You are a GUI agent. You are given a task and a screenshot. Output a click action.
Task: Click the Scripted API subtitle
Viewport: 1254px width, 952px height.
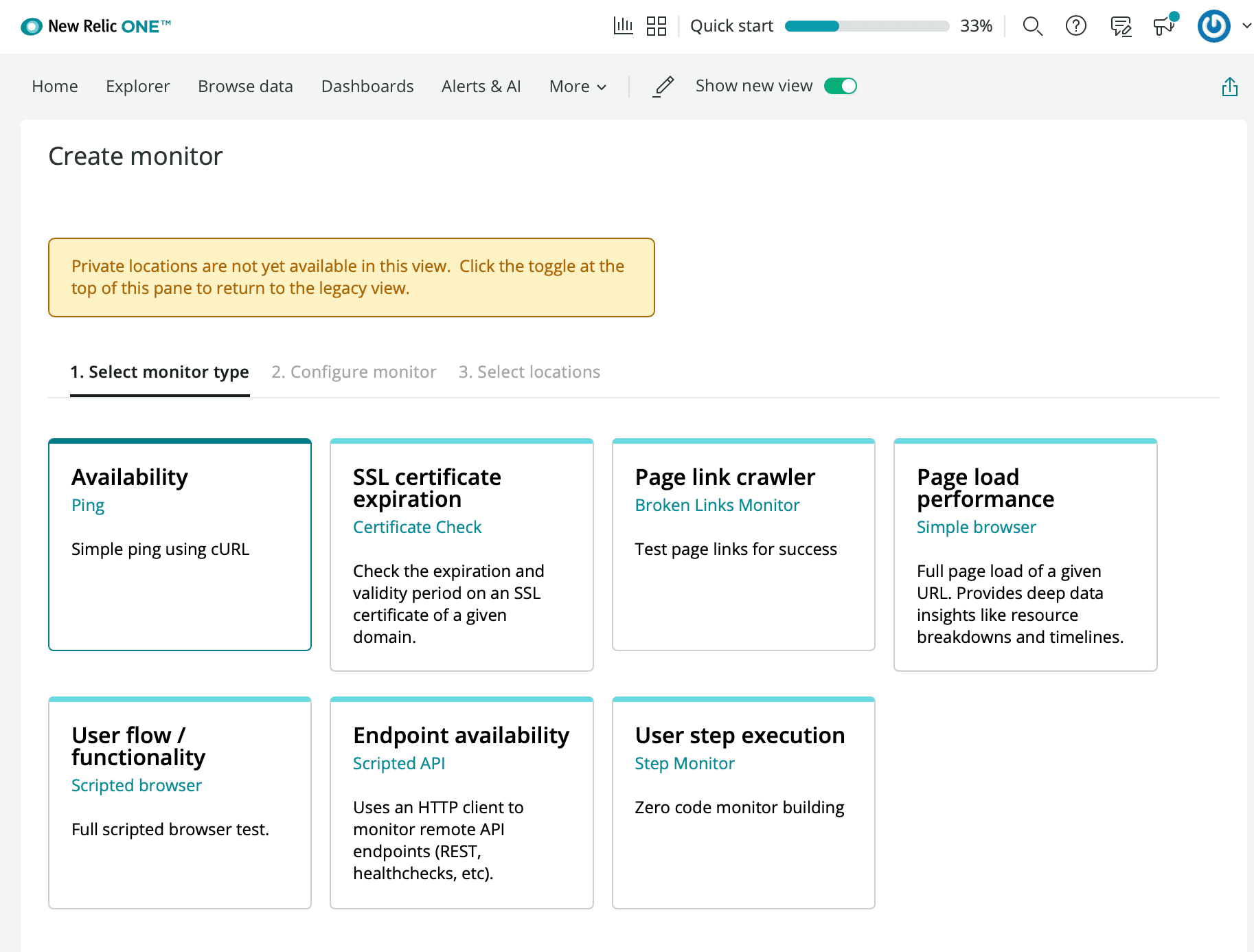399,764
